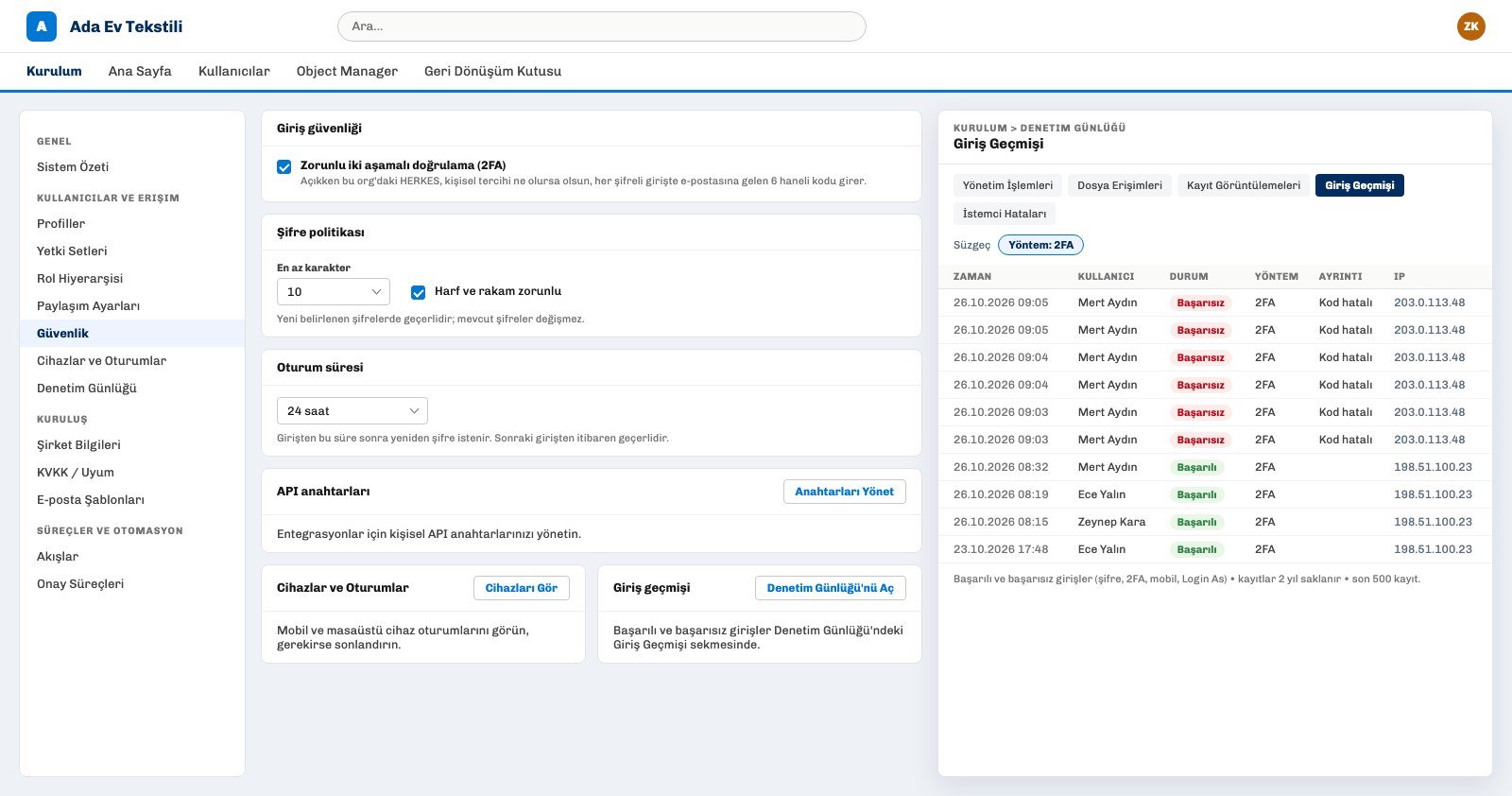Select the 23.10.2026 17:48 login entry
The width and height of the screenshot is (1512, 796).
[1215, 549]
